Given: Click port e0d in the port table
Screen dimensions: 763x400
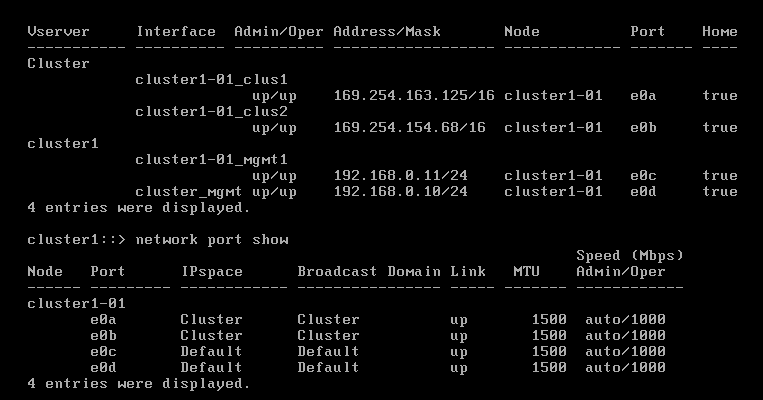Looking at the screenshot, I should [x=103, y=367].
